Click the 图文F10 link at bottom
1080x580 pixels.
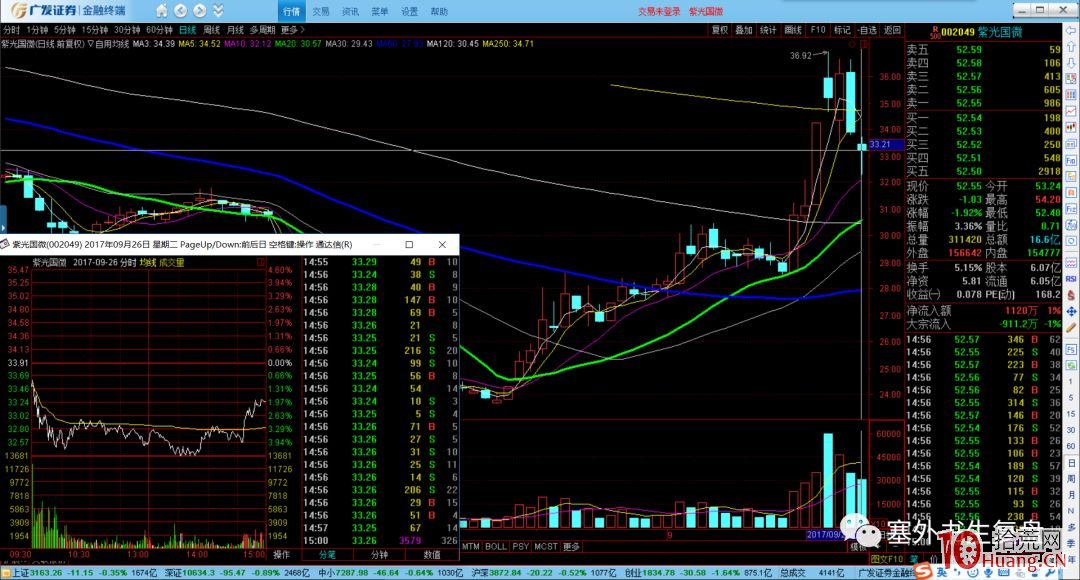[886, 559]
